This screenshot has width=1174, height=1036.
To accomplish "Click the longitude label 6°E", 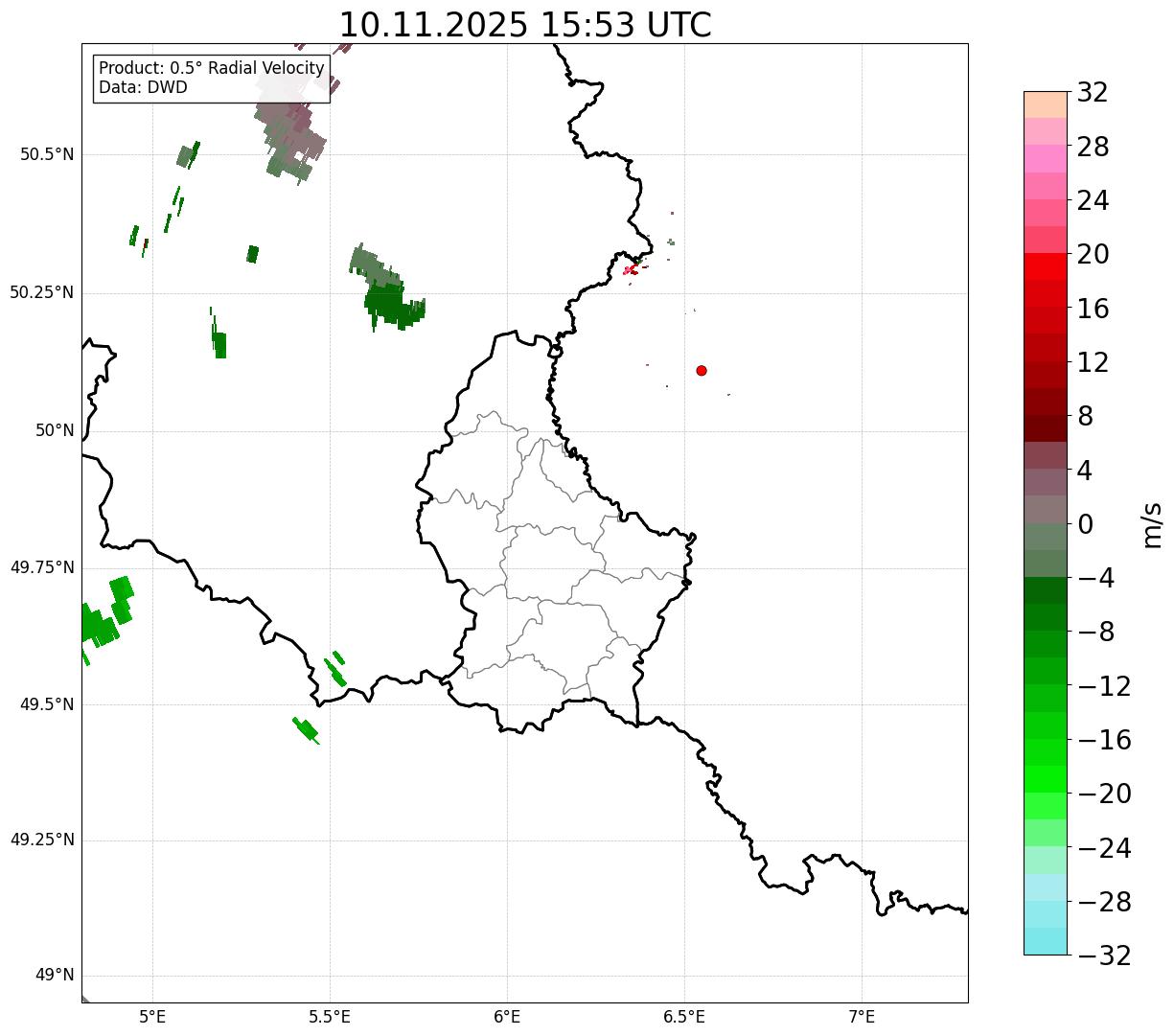I will [x=507, y=1017].
